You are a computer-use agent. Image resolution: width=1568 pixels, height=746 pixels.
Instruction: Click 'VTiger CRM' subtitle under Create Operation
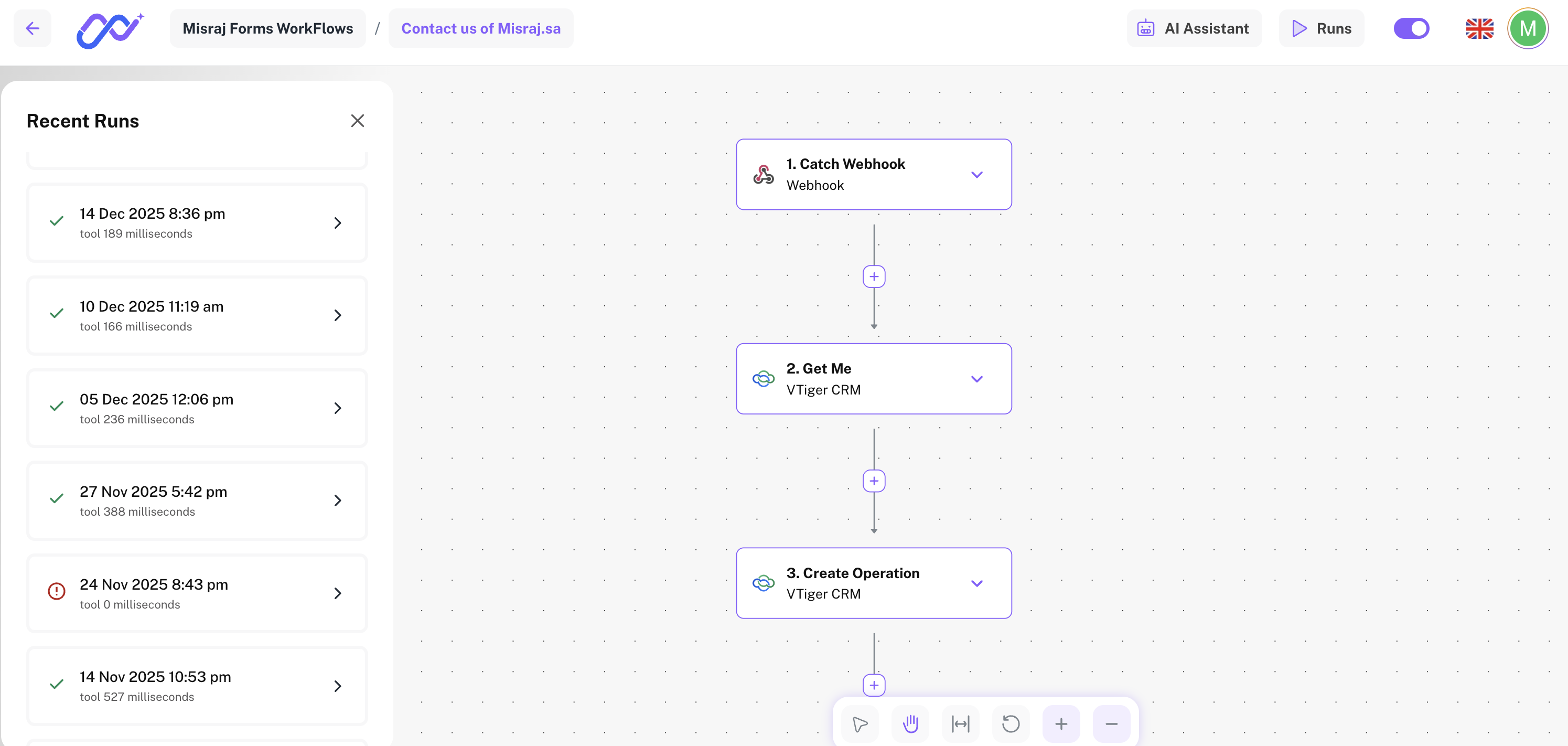coord(823,594)
